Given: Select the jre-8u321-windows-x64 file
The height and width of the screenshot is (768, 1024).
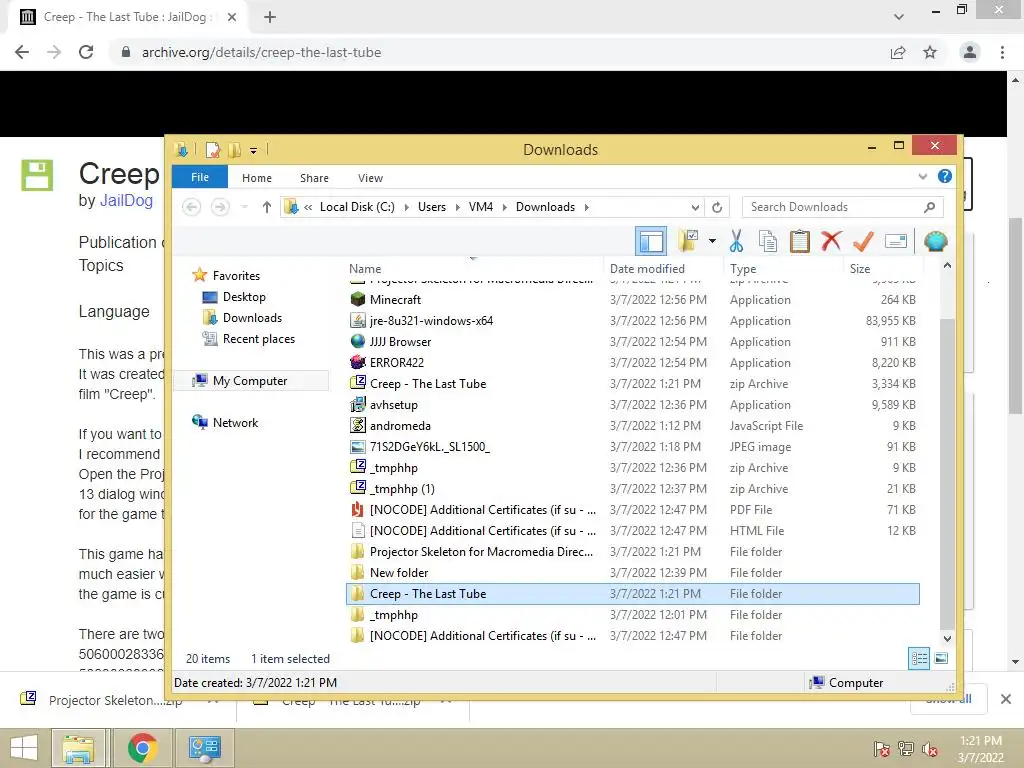Looking at the screenshot, I should (632, 321).
